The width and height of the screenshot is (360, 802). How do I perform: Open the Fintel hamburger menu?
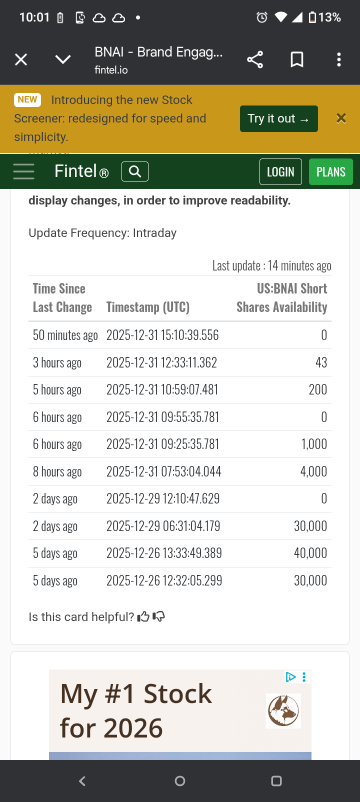click(x=24, y=171)
